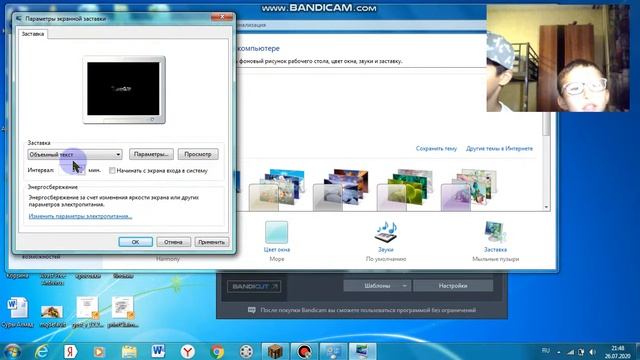
Task: Open Windows Explorer folder in taskbar
Action: click(x=129, y=351)
